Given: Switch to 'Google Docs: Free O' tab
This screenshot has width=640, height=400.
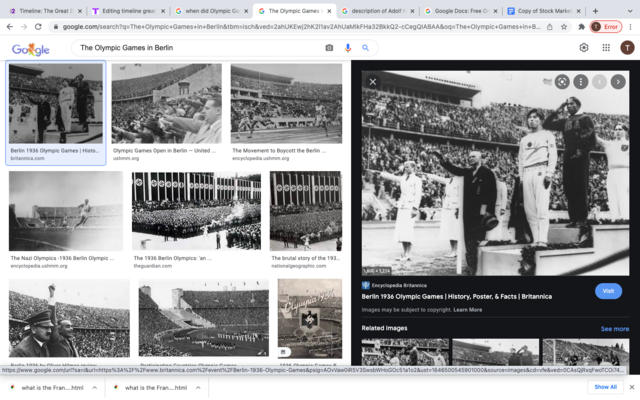Looking at the screenshot, I should [461, 11].
